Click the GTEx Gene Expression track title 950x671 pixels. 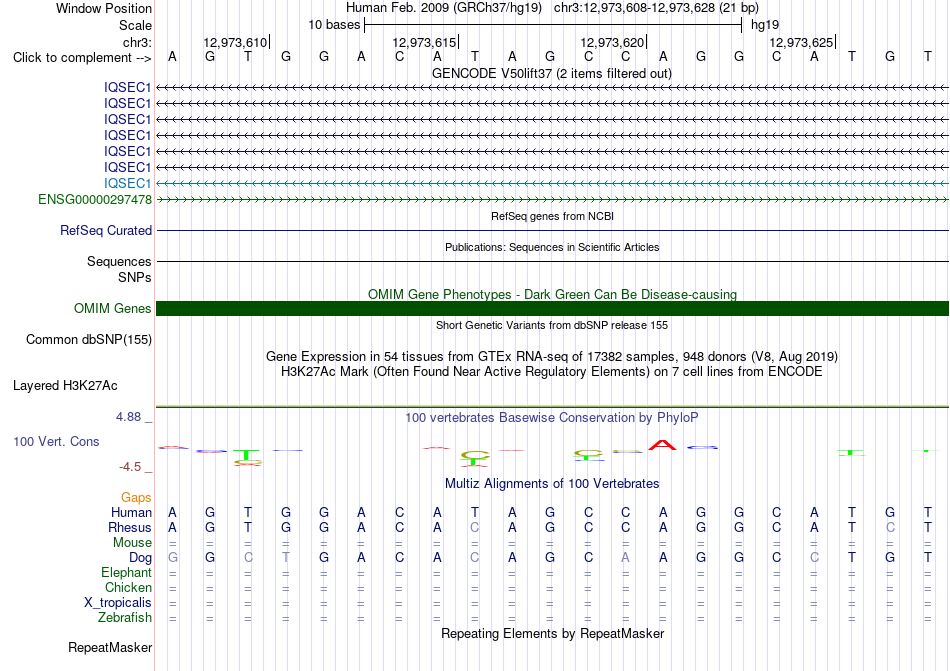552,356
